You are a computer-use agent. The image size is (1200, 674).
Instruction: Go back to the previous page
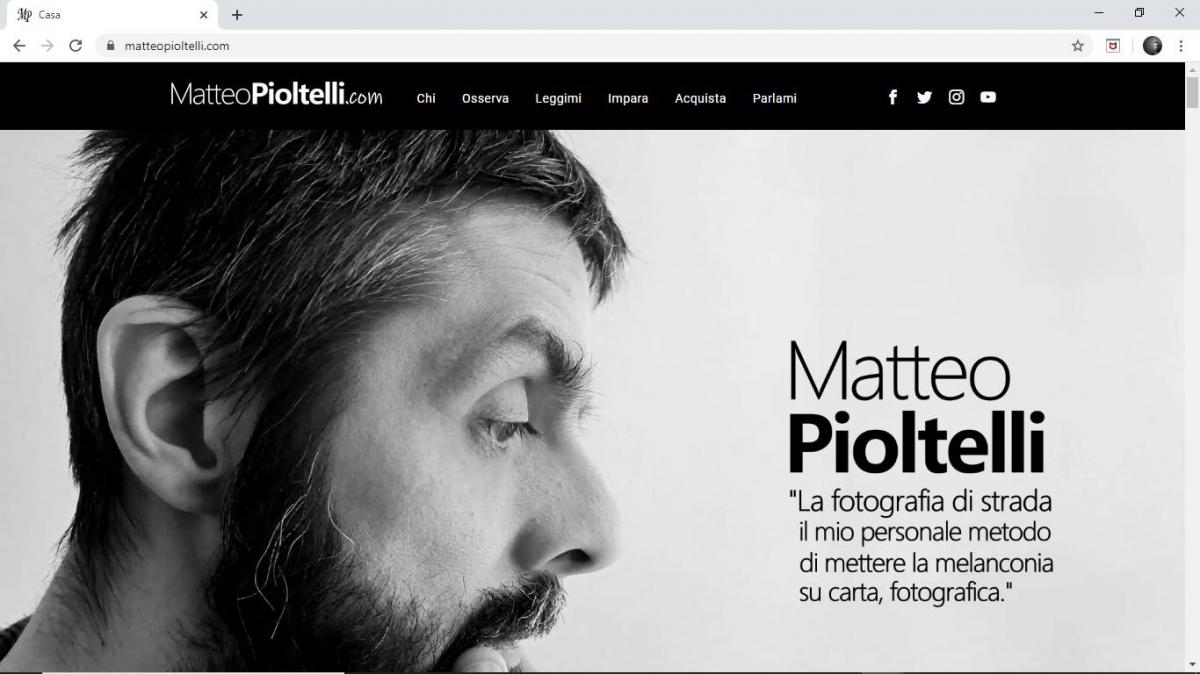[x=19, y=45]
